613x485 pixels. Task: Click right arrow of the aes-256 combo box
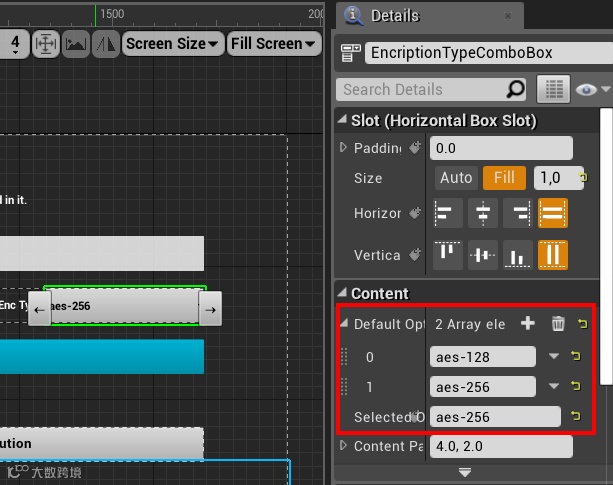(210, 309)
